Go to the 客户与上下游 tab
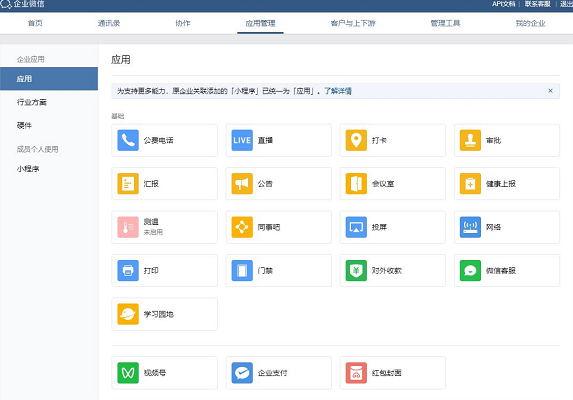 pos(353,23)
